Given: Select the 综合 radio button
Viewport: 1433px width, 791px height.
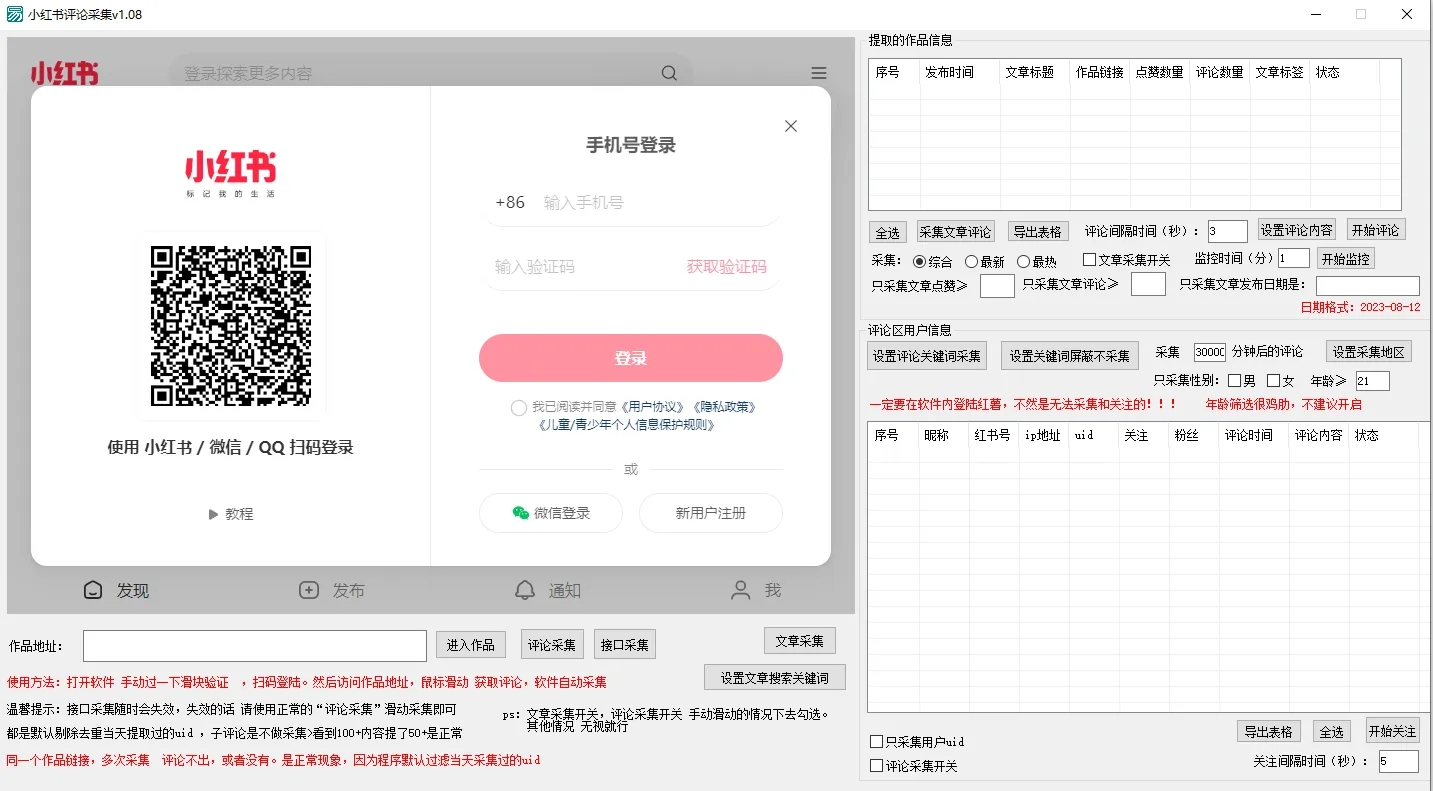Looking at the screenshot, I should point(920,261).
